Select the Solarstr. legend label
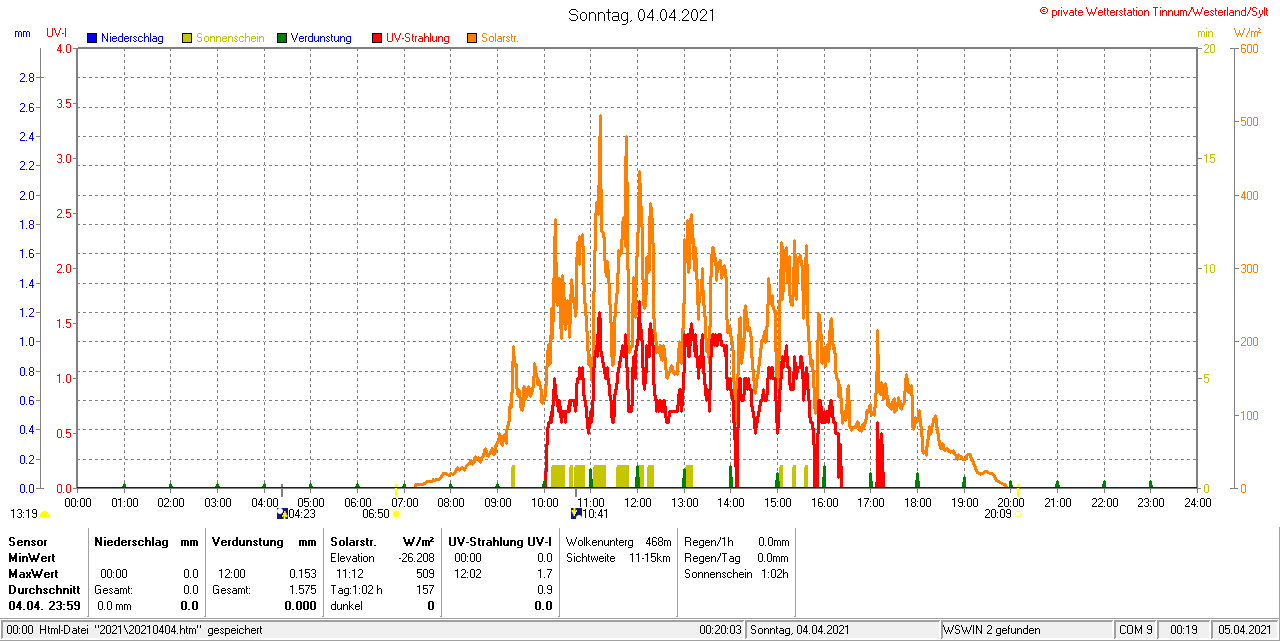 click(x=499, y=38)
